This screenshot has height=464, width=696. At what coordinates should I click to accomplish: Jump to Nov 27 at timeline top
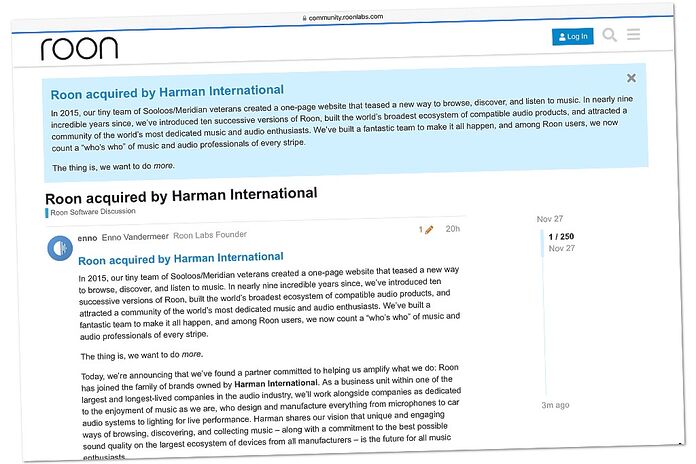coord(550,219)
